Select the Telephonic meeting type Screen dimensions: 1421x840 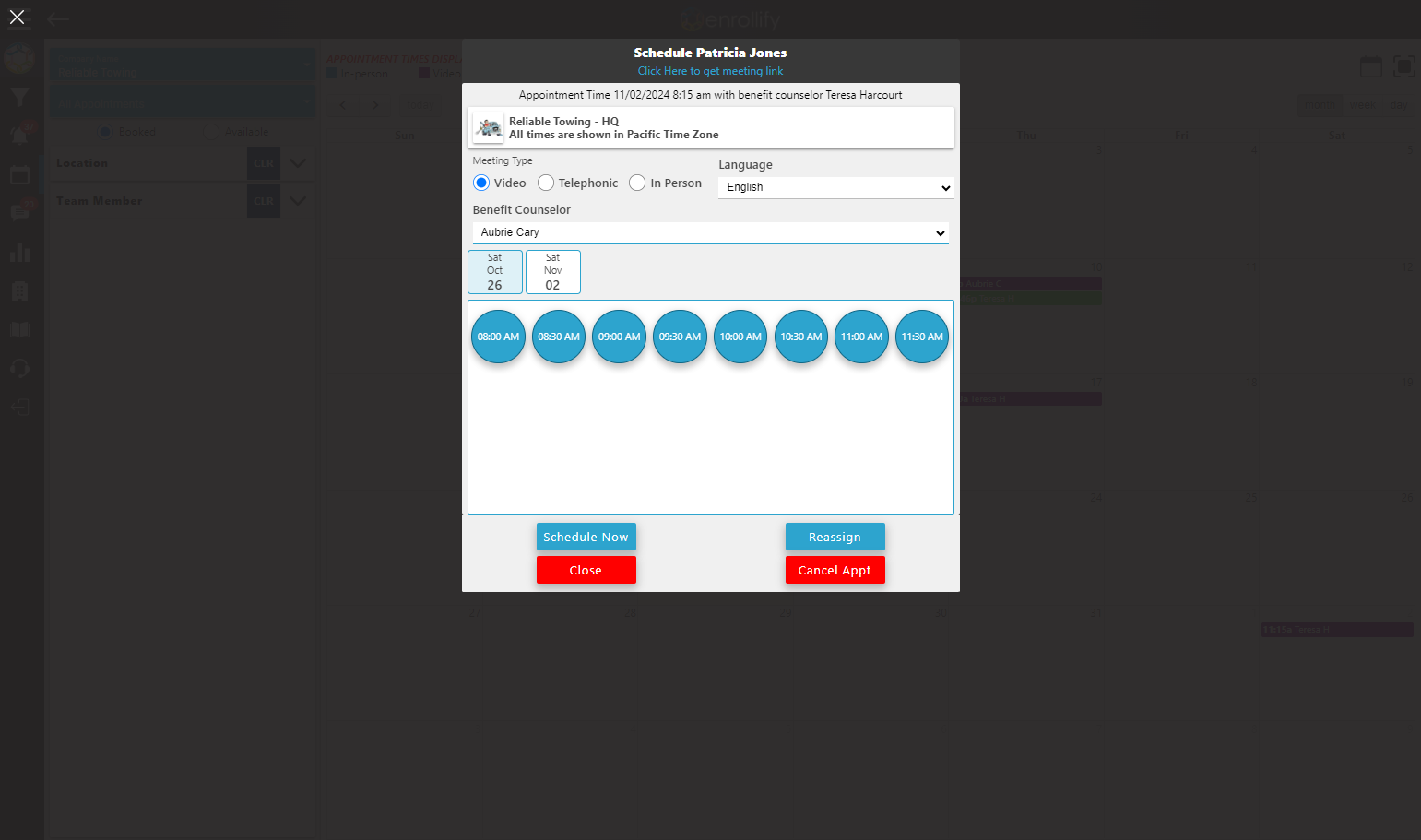[546, 183]
